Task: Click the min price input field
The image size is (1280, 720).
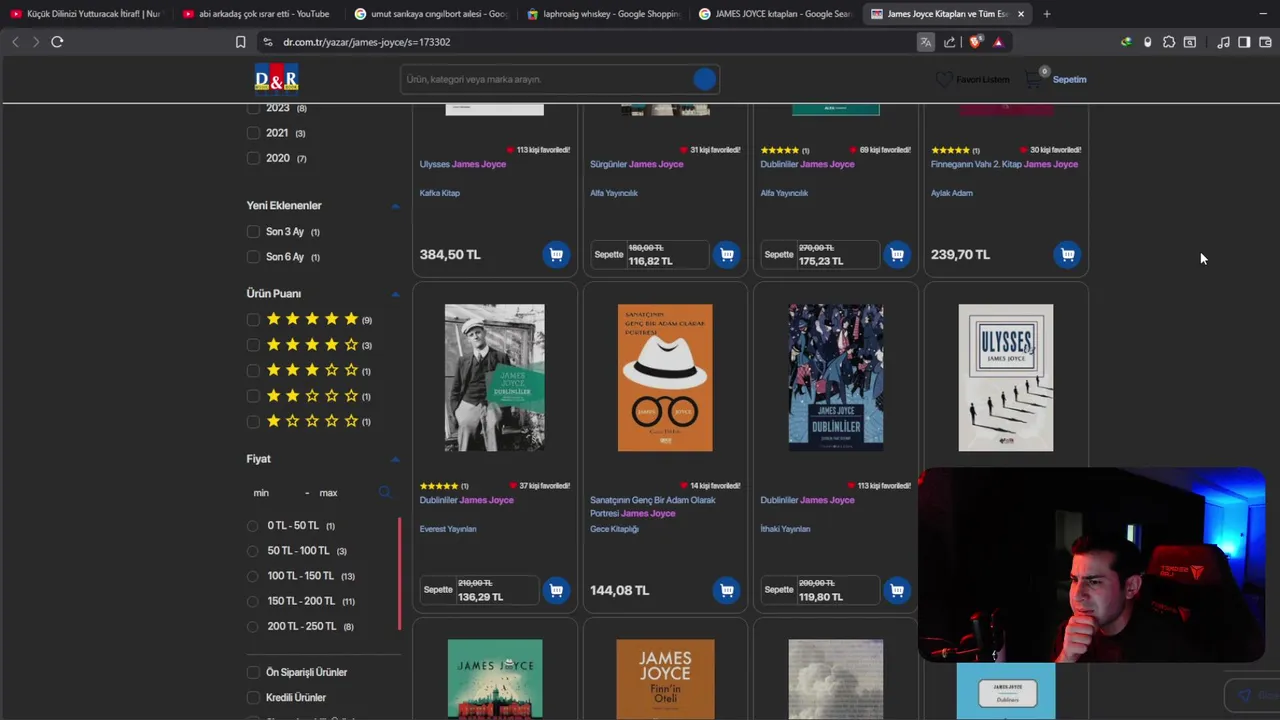Action: tap(270, 492)
